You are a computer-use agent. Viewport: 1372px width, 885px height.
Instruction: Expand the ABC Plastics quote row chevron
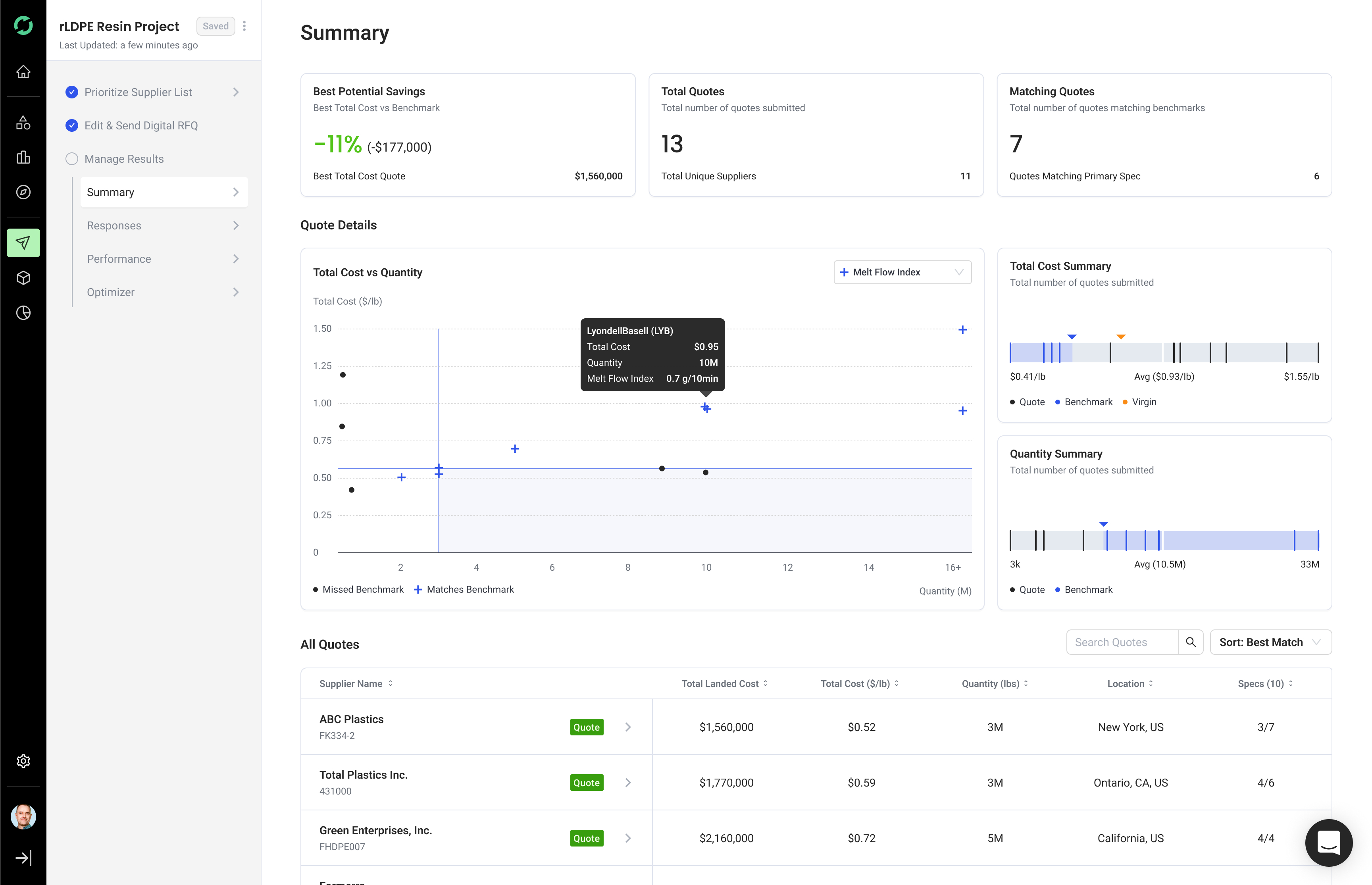pyautogui.click(x=628, y=727)
